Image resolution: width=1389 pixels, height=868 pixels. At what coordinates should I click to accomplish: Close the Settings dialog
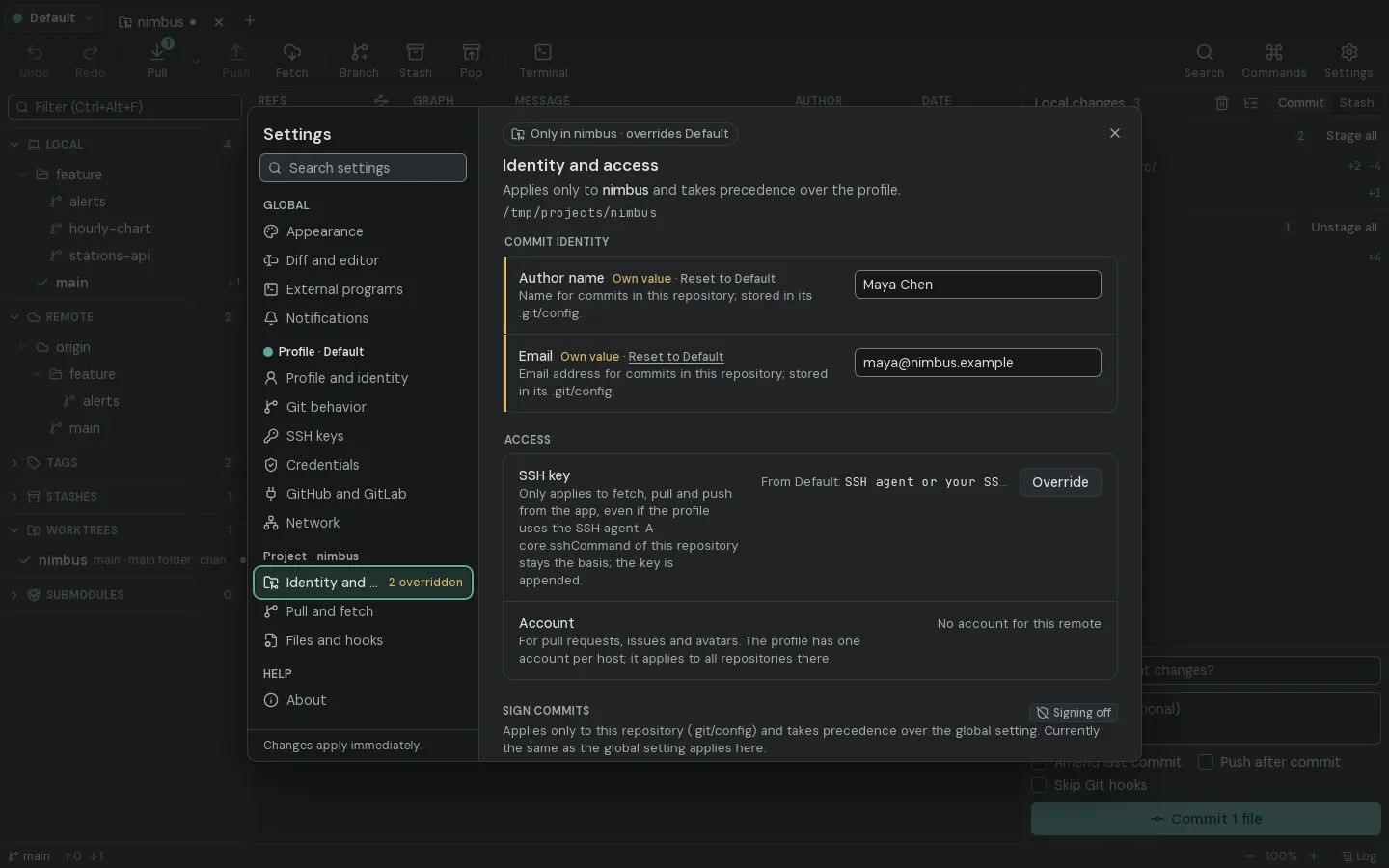point(1115,133)
